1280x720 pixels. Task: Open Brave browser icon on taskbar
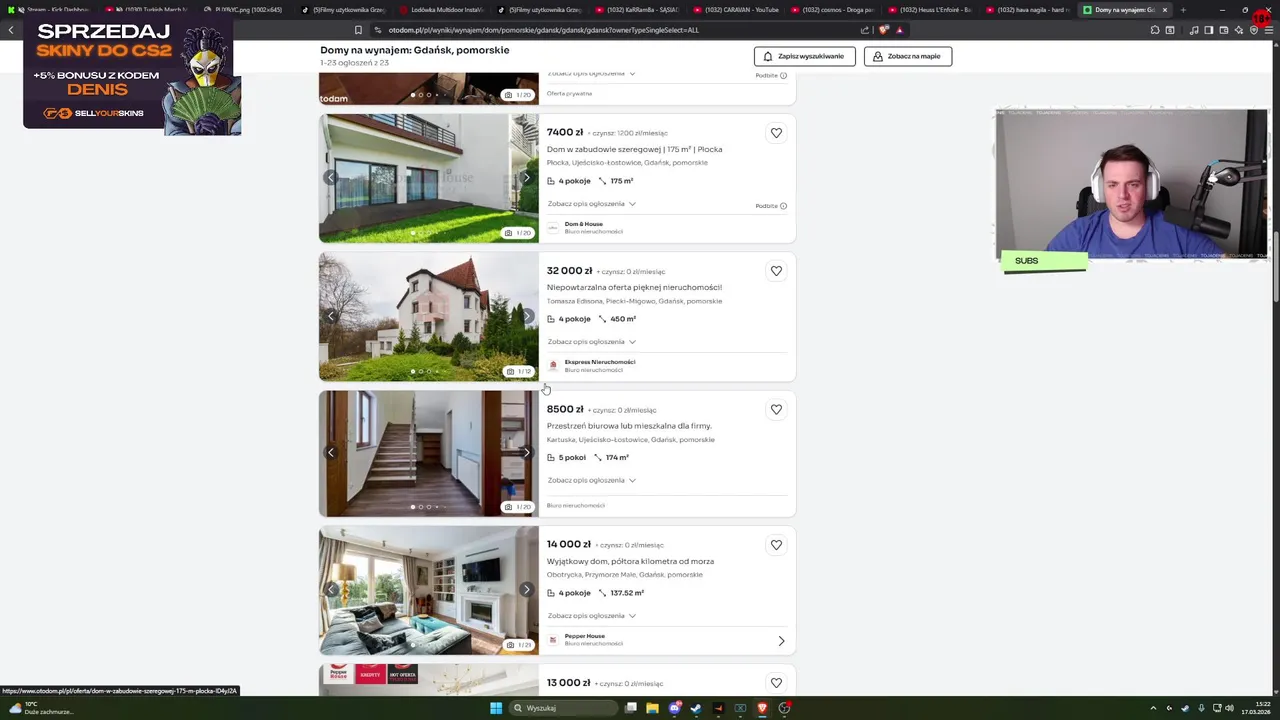(x=762, y=708)
